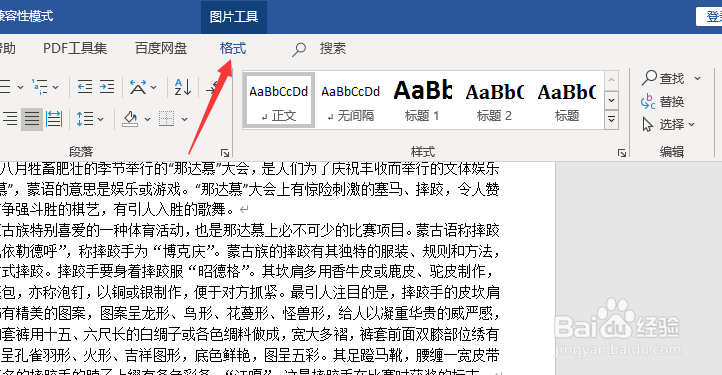The image size is (722, 375).
Task: Toggle justified alignment (highlighted button)
Action: pyautogui.click(x=32, y=119)
